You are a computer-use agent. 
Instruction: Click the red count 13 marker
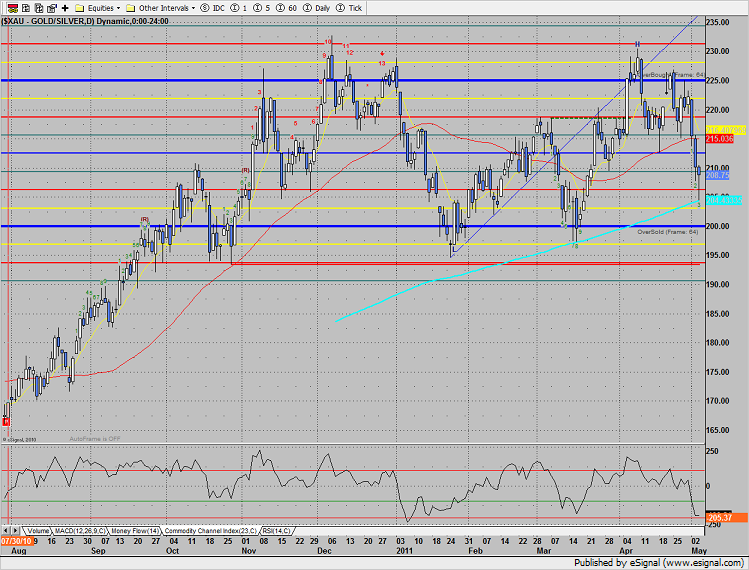[x=382, y=63]
